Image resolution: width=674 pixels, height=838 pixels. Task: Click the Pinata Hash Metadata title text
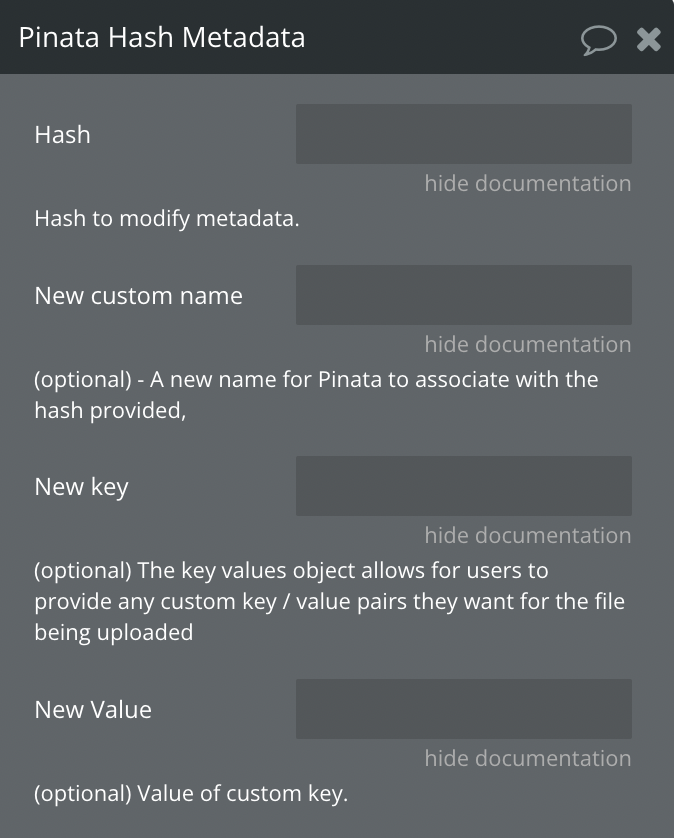(x=161, y=37)
